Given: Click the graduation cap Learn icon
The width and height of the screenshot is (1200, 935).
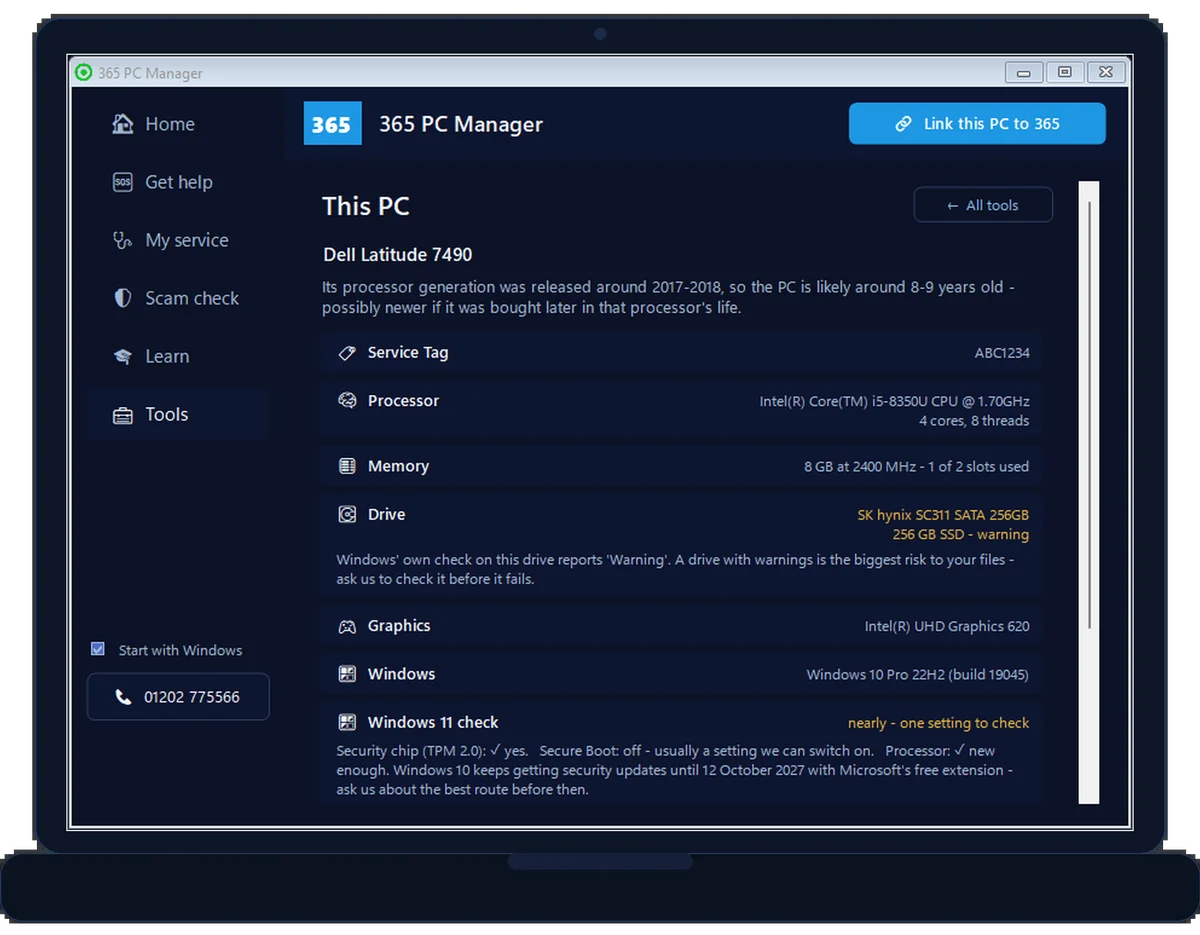Looking at the screenshot, I should [x=123, y=356].
